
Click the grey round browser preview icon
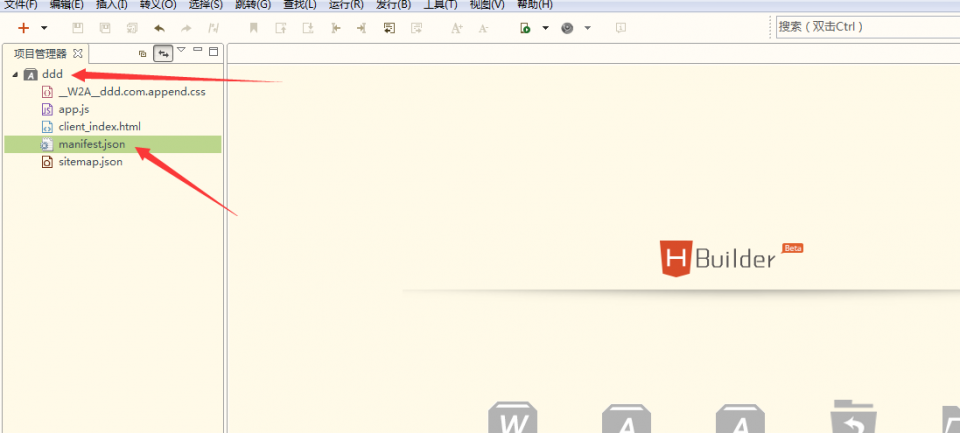tap(568, 28)
